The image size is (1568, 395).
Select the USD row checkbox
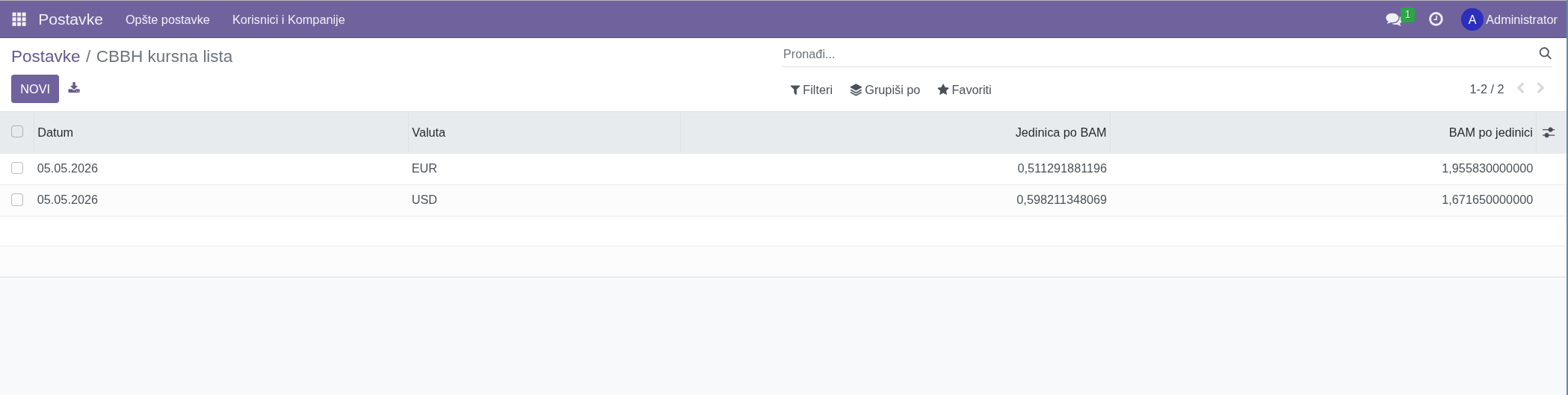17,199
